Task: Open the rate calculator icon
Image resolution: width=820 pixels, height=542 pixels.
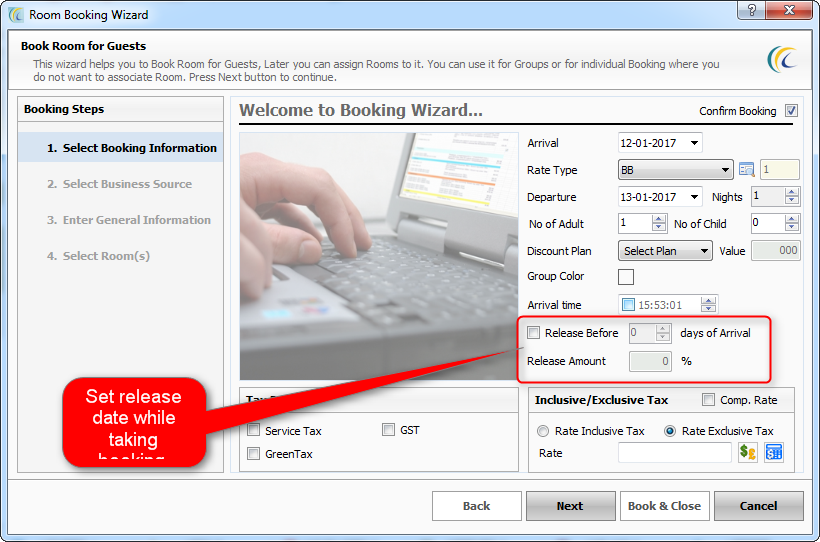Action: pyautogui.click(x=773, y=453)
